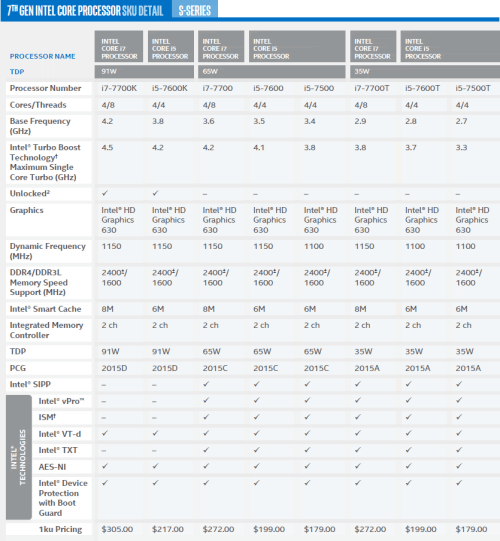
Task: Select the S-SERIES tab
Action: point(195,10)
